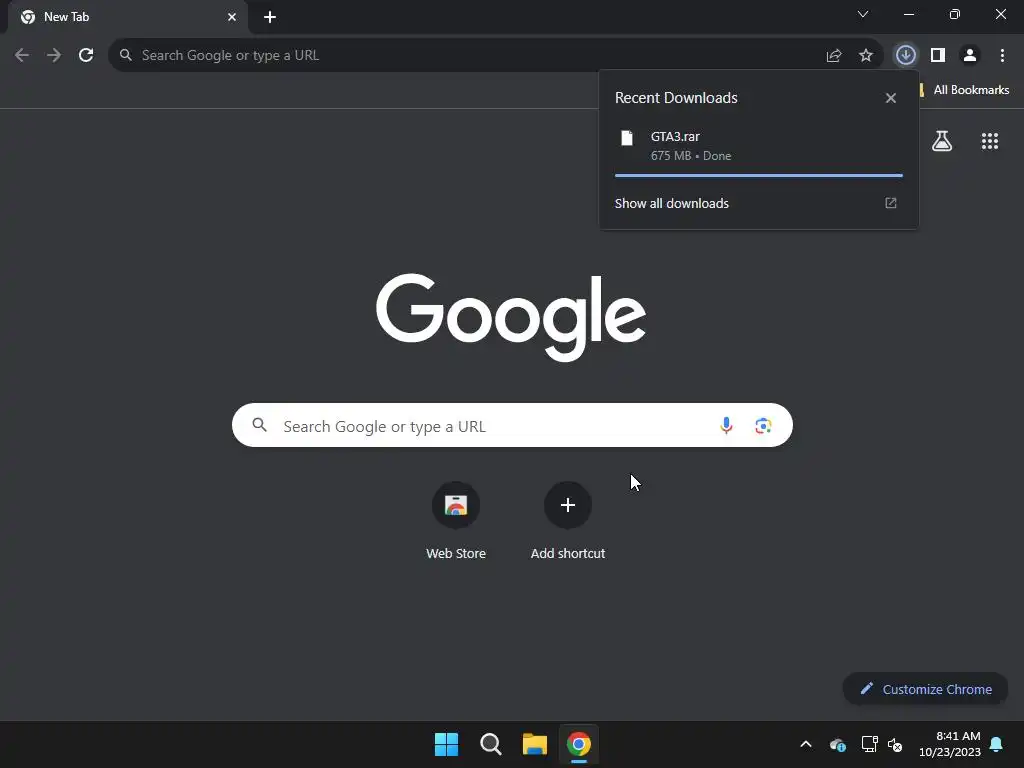
Task: Close the New Tab tab
Action: pyautogui.click(x=232, y=17)
